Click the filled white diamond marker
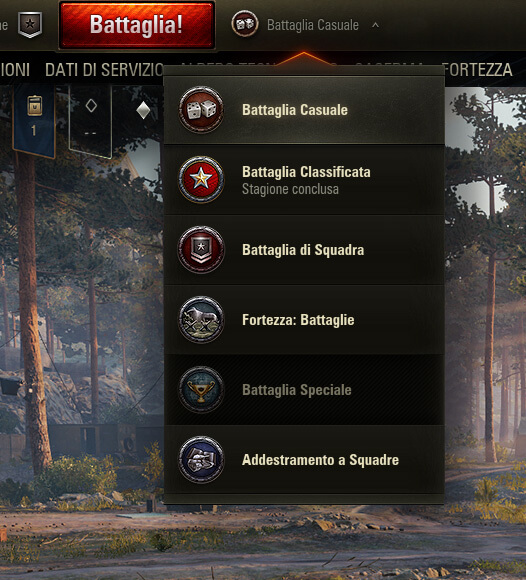 pos(143,110)
